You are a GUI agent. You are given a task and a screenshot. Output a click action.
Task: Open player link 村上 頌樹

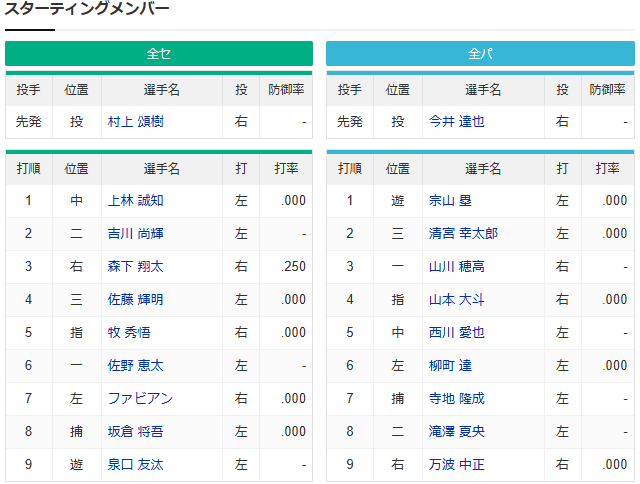(x=136, y=122)
